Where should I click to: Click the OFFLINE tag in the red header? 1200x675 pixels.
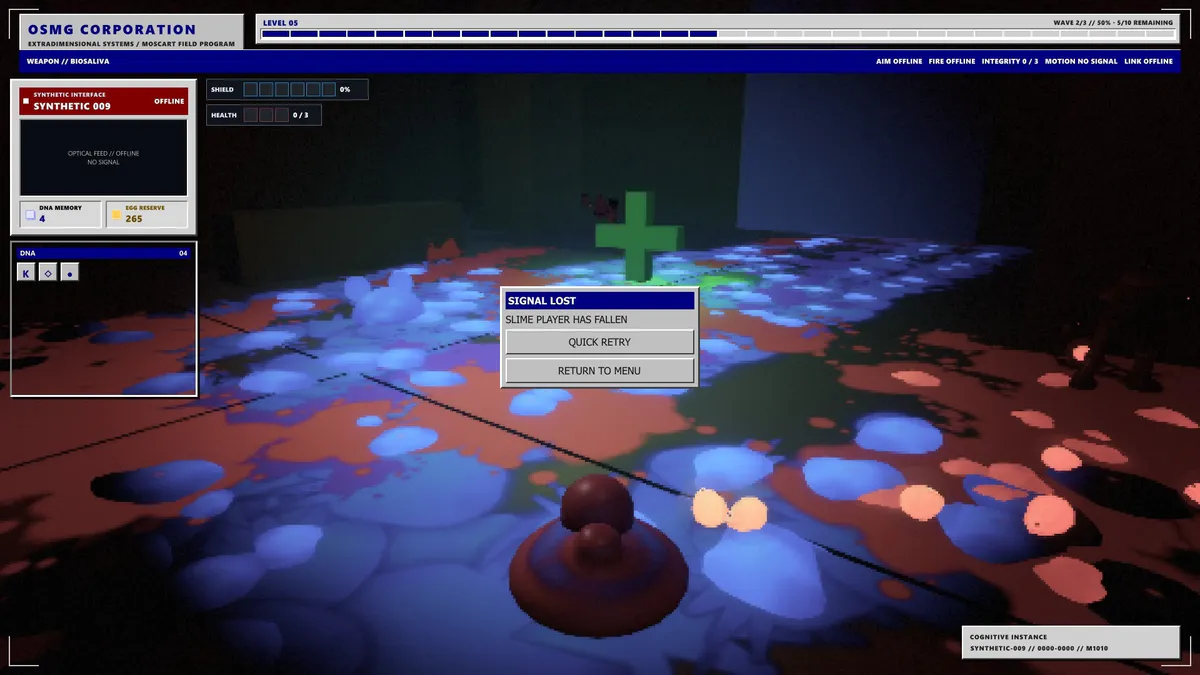(169, 101)
